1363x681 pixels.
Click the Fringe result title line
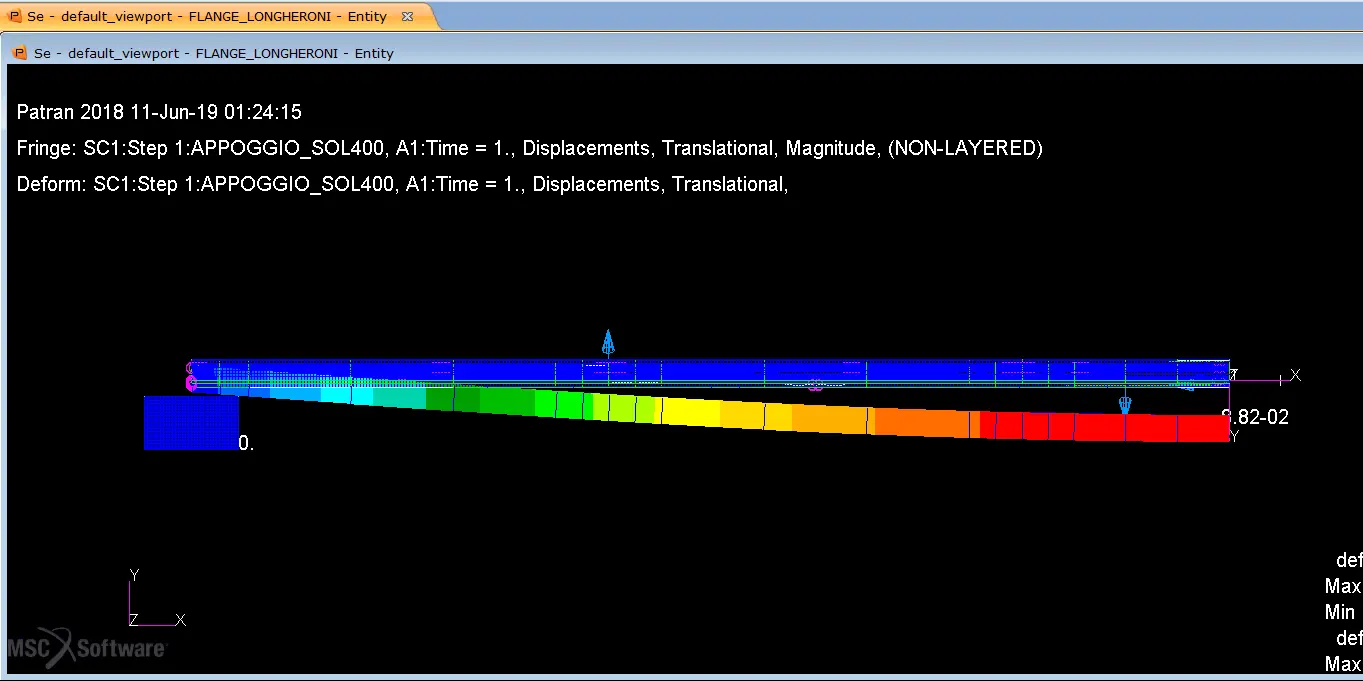click(x=530, y=148)
